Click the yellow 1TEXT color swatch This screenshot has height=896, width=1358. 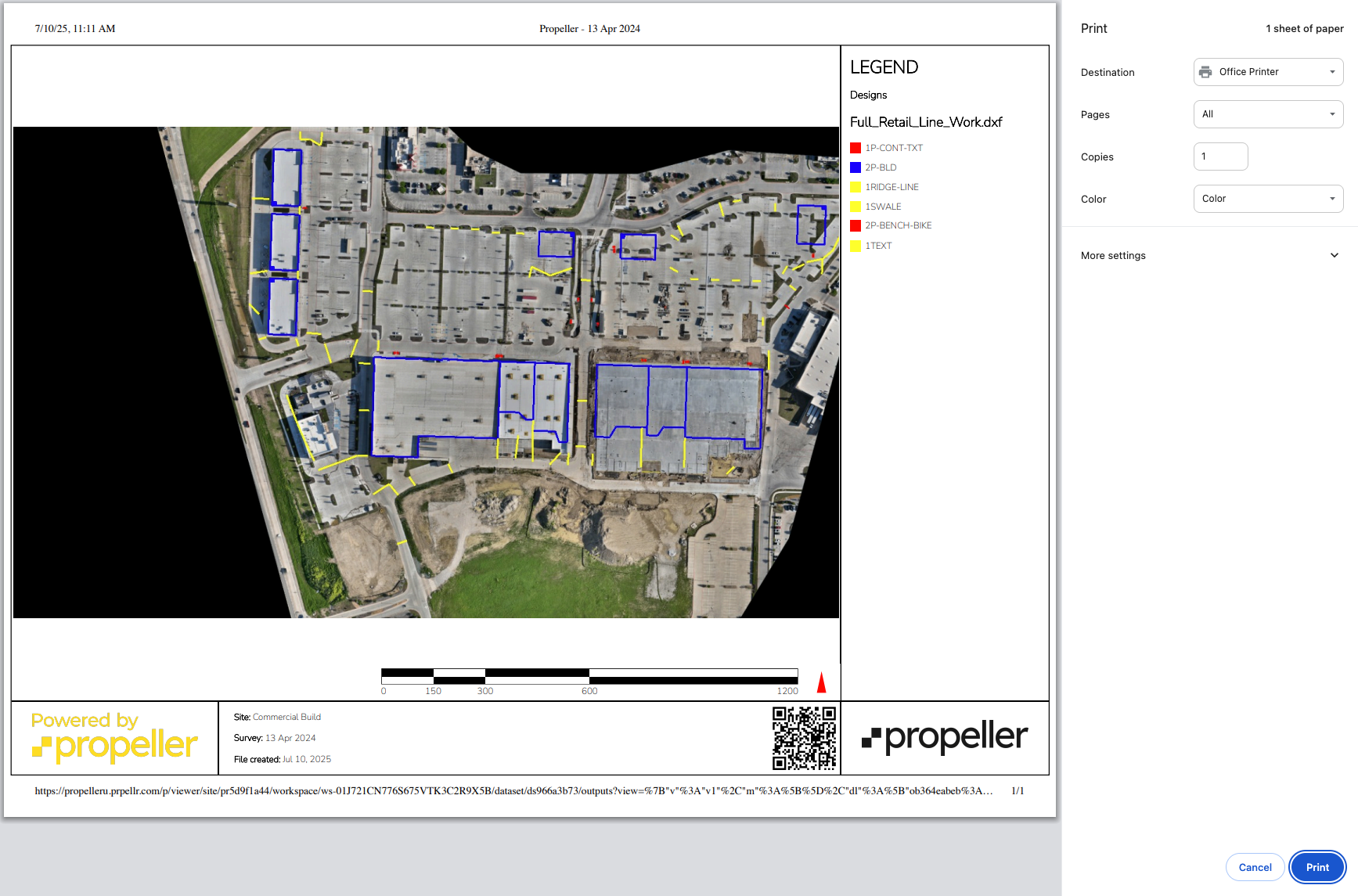coord(856,245)
